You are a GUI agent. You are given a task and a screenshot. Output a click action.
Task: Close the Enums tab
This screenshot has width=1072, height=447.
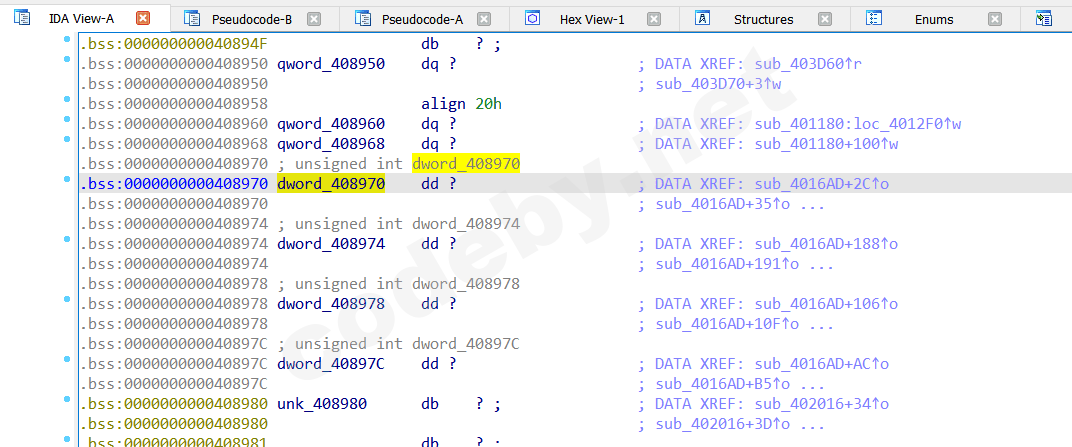995,19
